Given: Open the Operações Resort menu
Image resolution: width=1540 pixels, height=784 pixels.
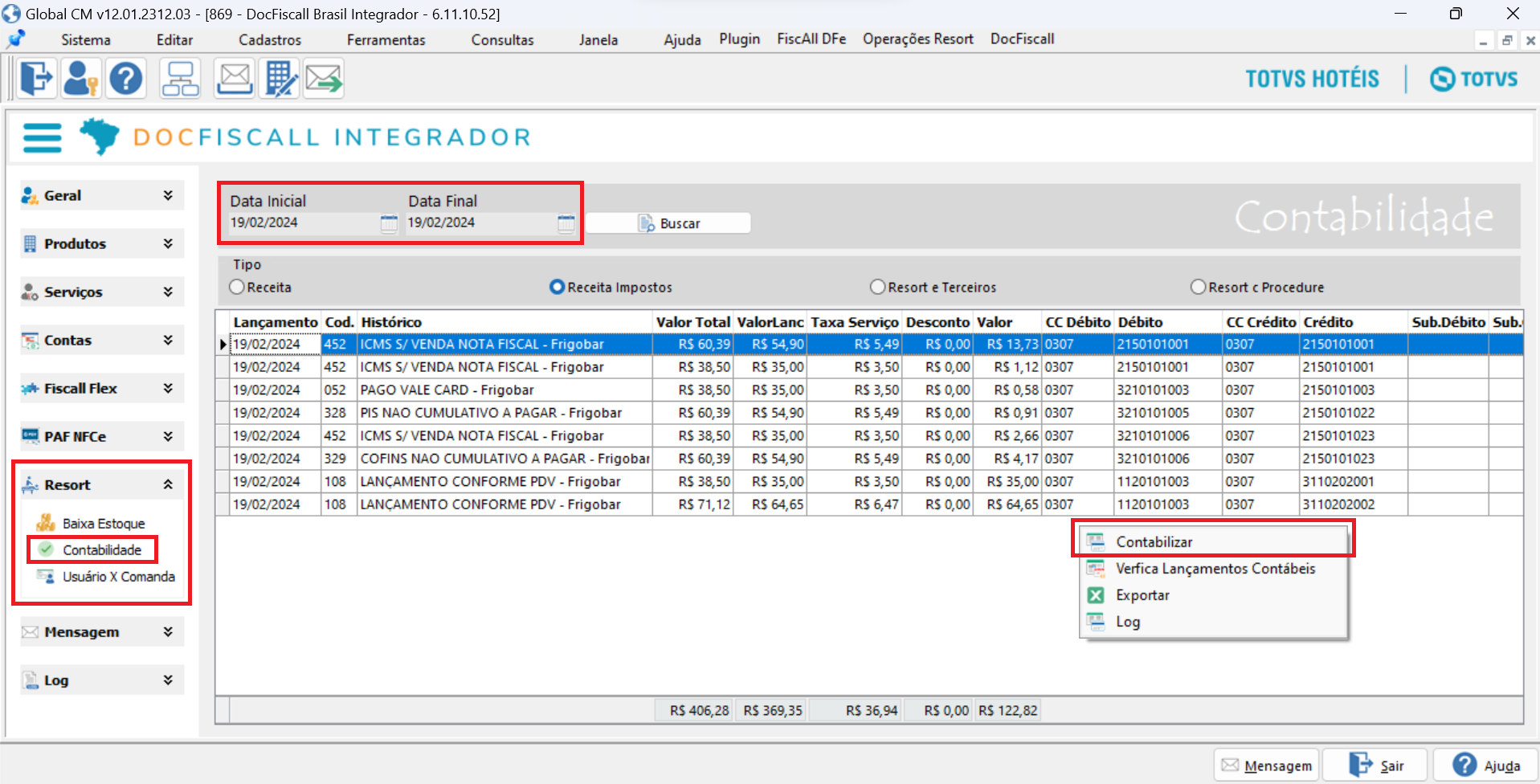Looking at the screenshot, I should point(918,39).
